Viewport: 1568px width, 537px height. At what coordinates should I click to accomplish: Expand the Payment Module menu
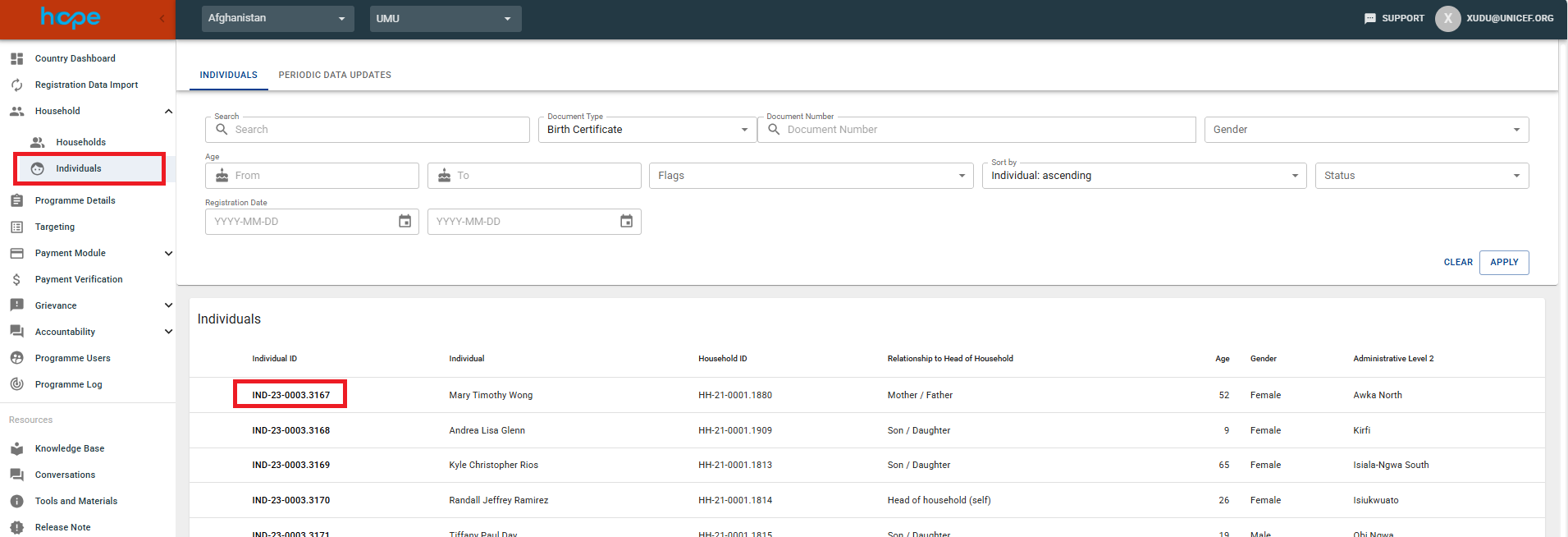coord(168,253)
